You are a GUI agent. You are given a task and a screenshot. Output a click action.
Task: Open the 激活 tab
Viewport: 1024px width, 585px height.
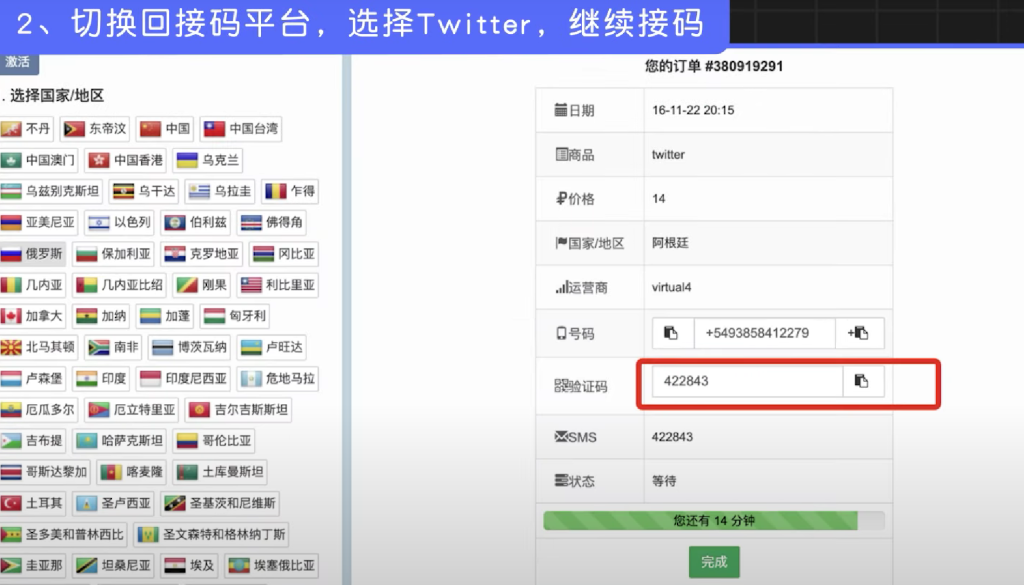[x=18, y=62]
